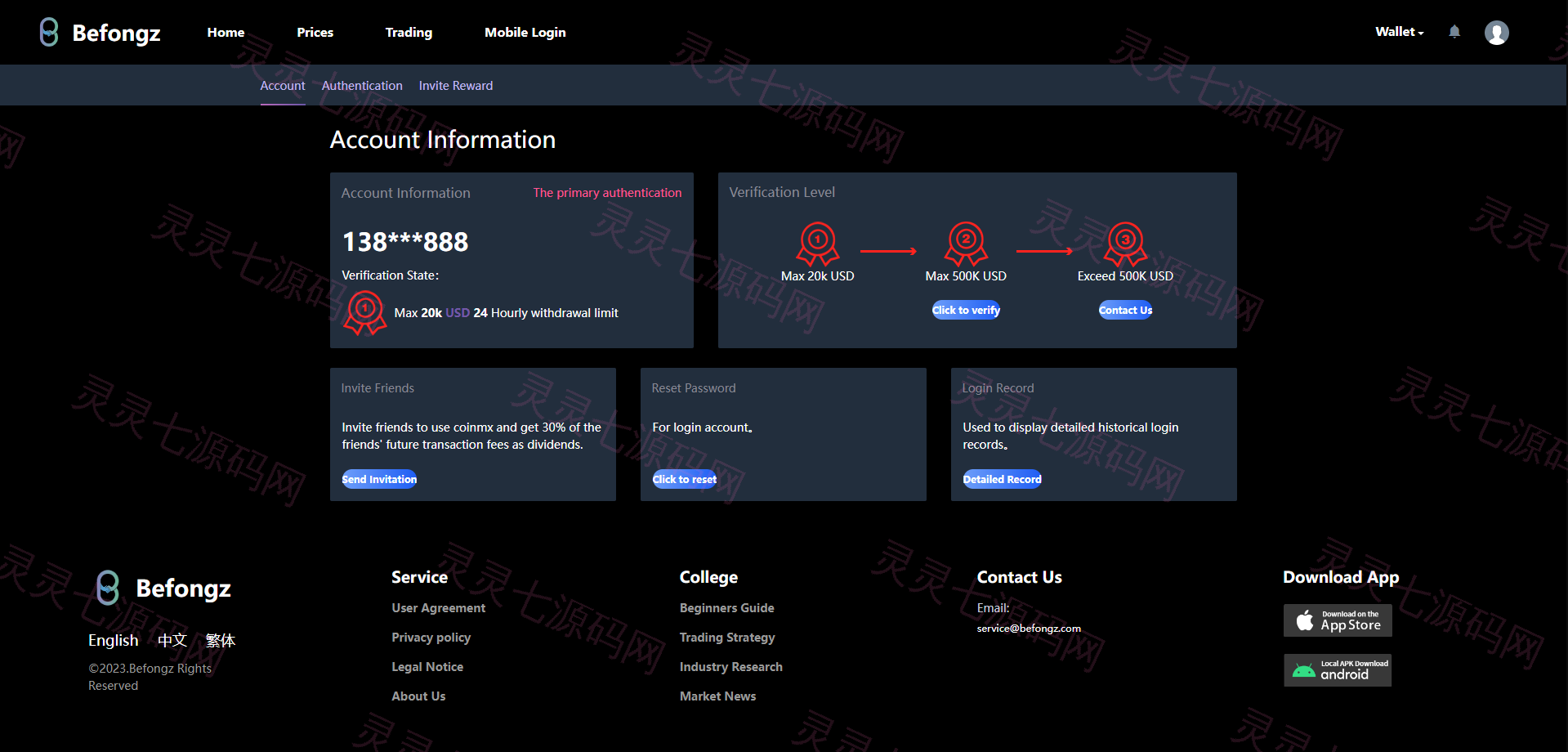Click the Befongz logo in the footer
The height and width of the screenshot is (752, 1568).
pyautogui.click(x=163, y=588)
